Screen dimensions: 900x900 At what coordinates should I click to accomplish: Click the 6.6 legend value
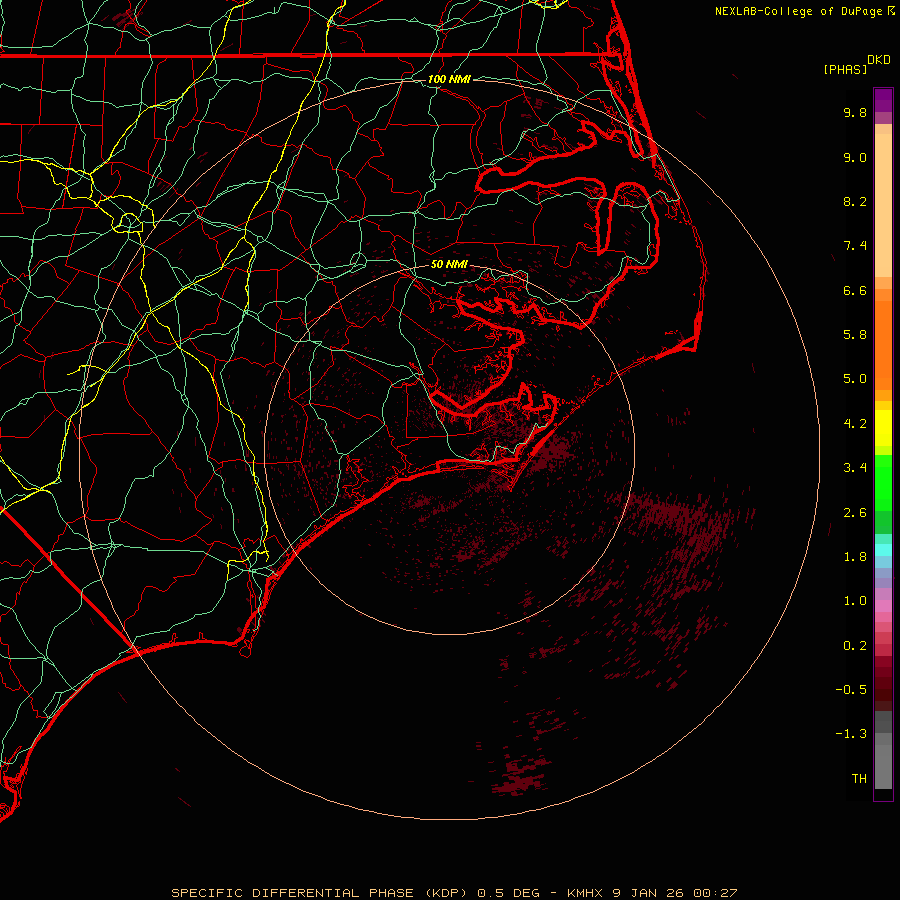(855, 290)
